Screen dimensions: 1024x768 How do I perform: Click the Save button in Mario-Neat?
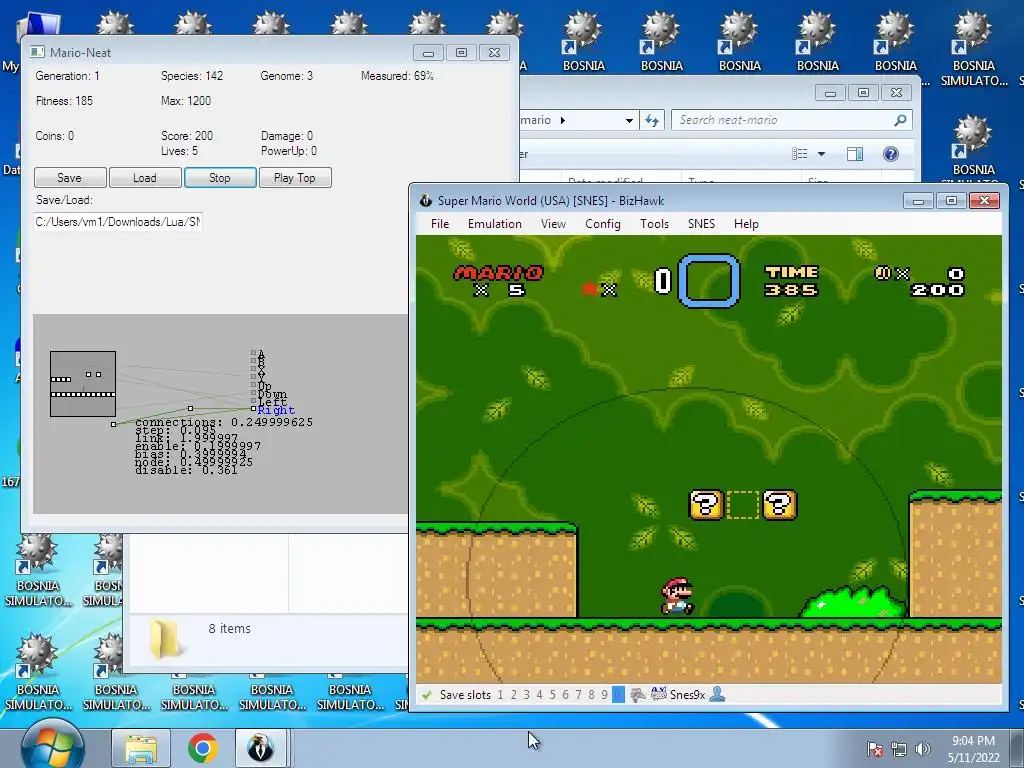coord(70,178)
